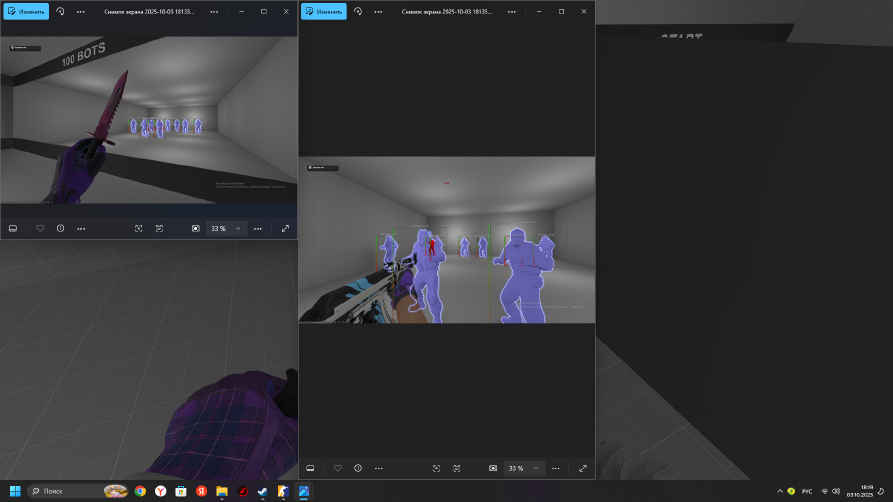Viewport: 893px width, 502px height.
Task: Open more options next to info in knife window
Action: click(x=81, y=228)
